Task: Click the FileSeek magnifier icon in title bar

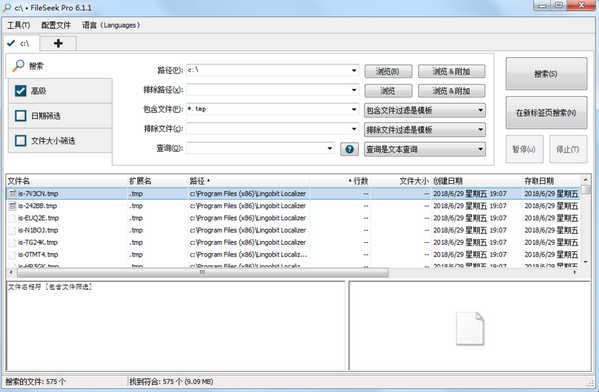Action: click(6, 8)
